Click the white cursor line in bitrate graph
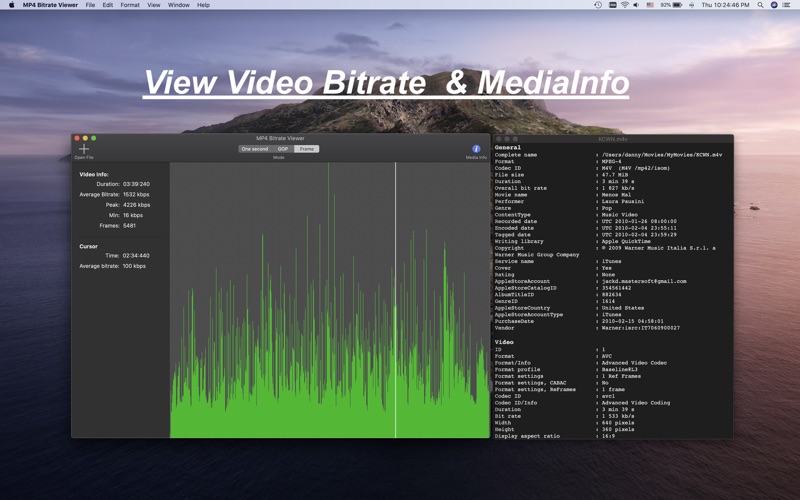The image size is (800, 500). pyautogui.click(x=395, y=300)
